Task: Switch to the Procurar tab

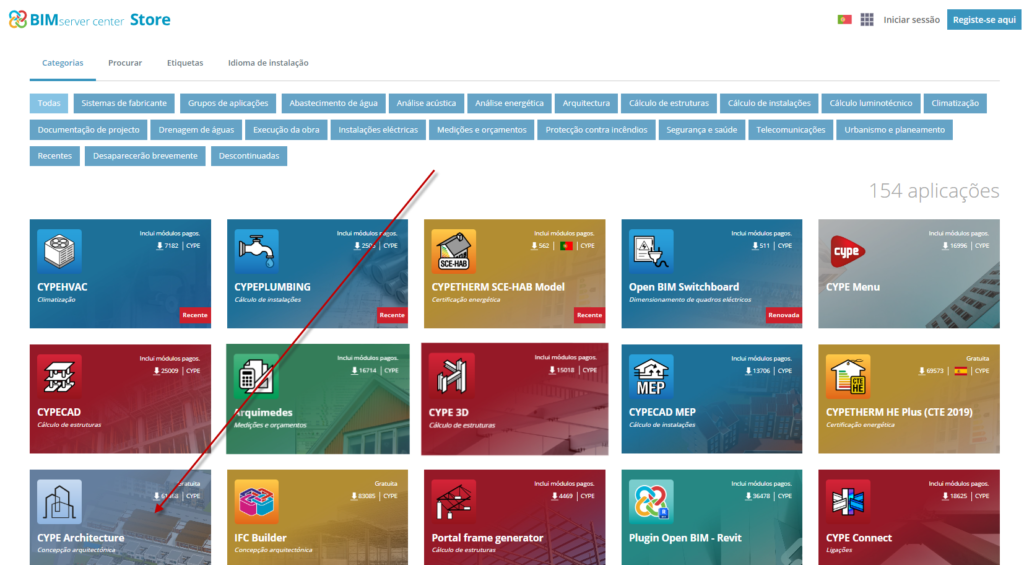Action: pos(125,63)
